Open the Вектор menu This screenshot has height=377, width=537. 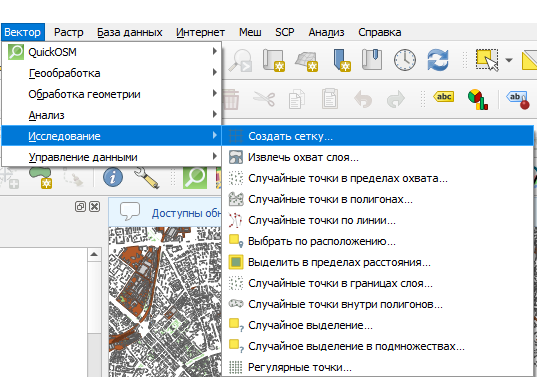point(23,32)
